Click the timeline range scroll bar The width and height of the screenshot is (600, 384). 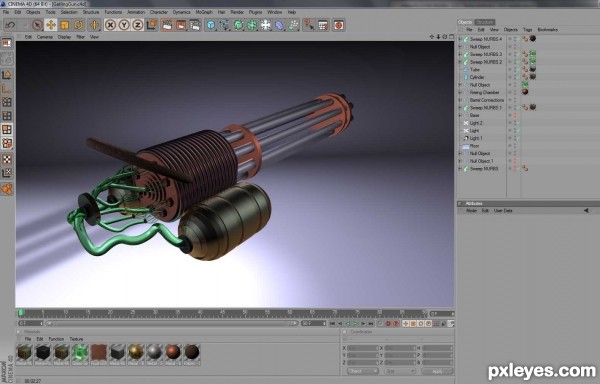click(172, 324)
